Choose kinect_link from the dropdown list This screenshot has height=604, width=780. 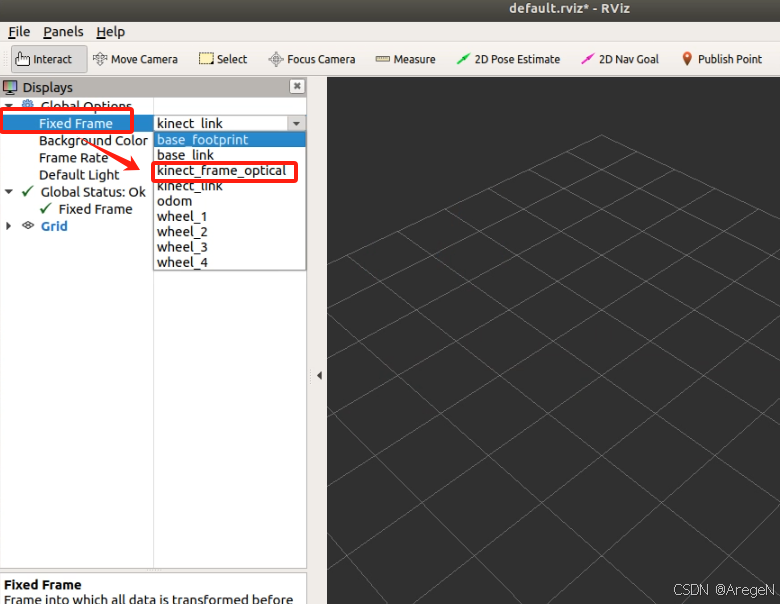coord(229,186)
